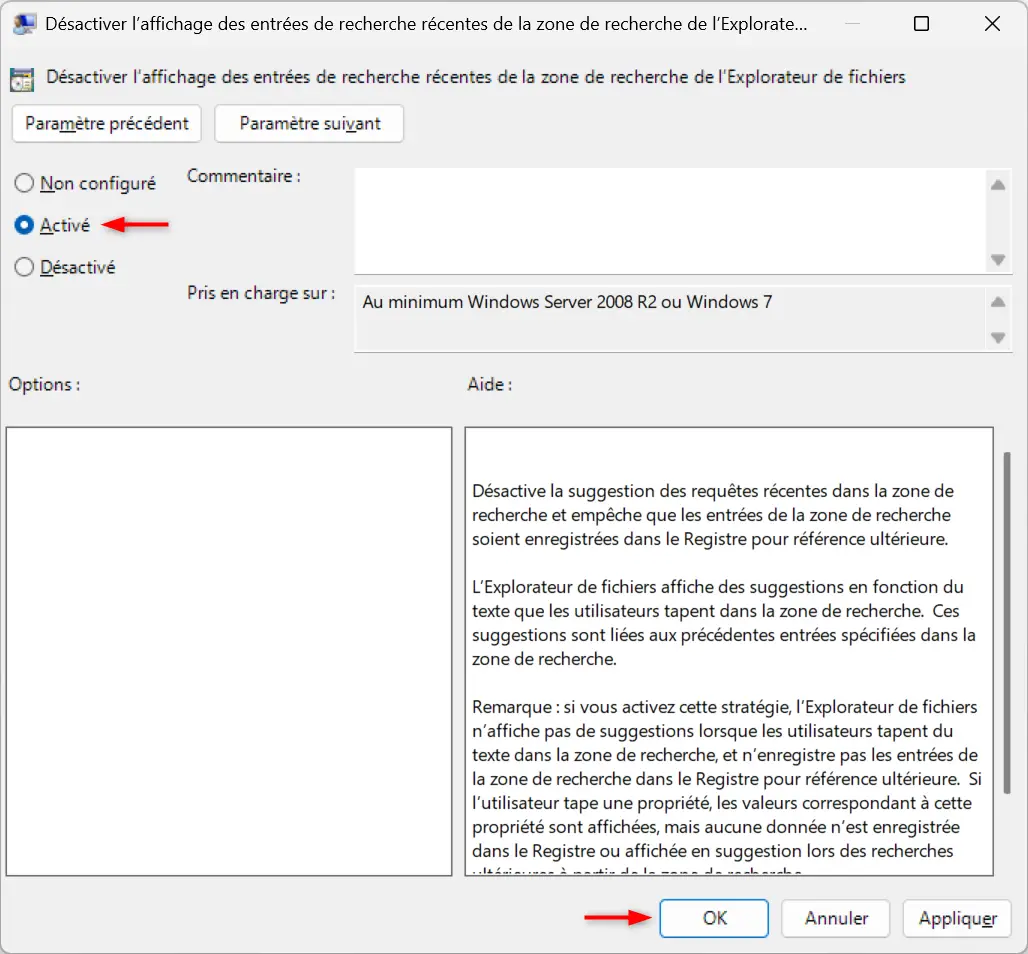This screenshot has width=1028, height=954.
Task: Confirm with the OK button
Action: pos(714,918)
